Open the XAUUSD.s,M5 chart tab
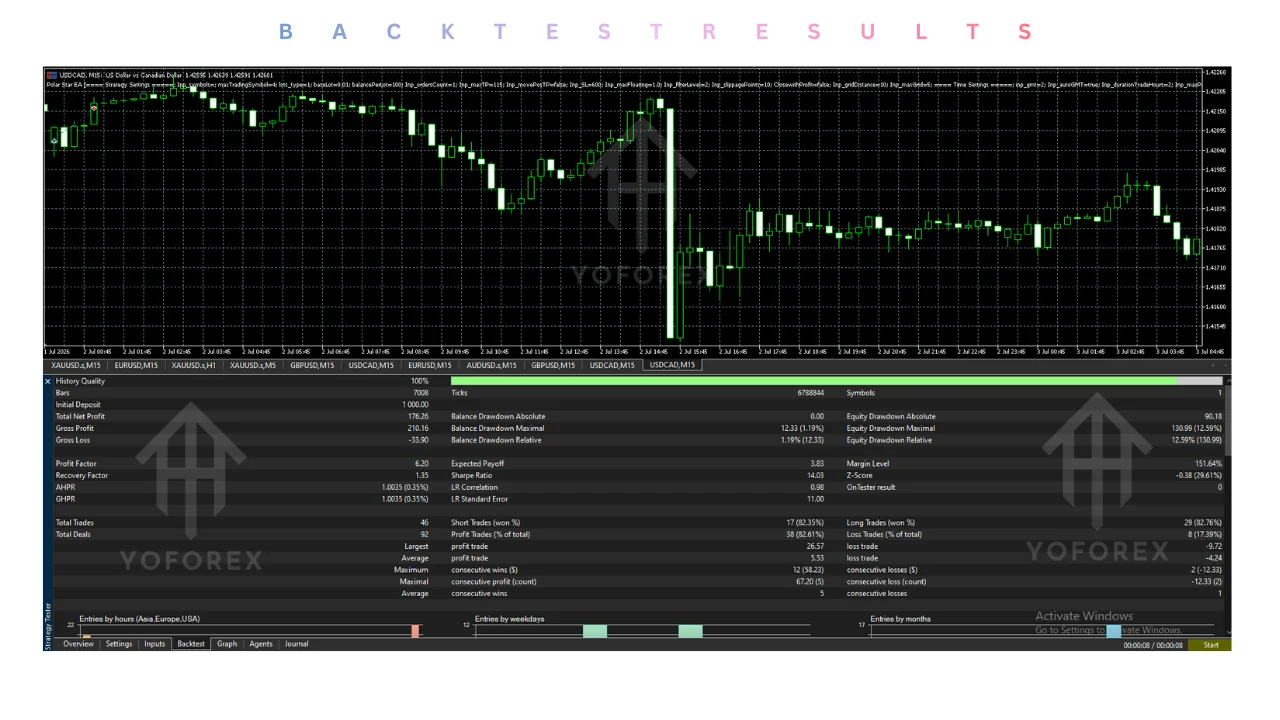This screenshot has width=1280, height=720. coord(253,365)
